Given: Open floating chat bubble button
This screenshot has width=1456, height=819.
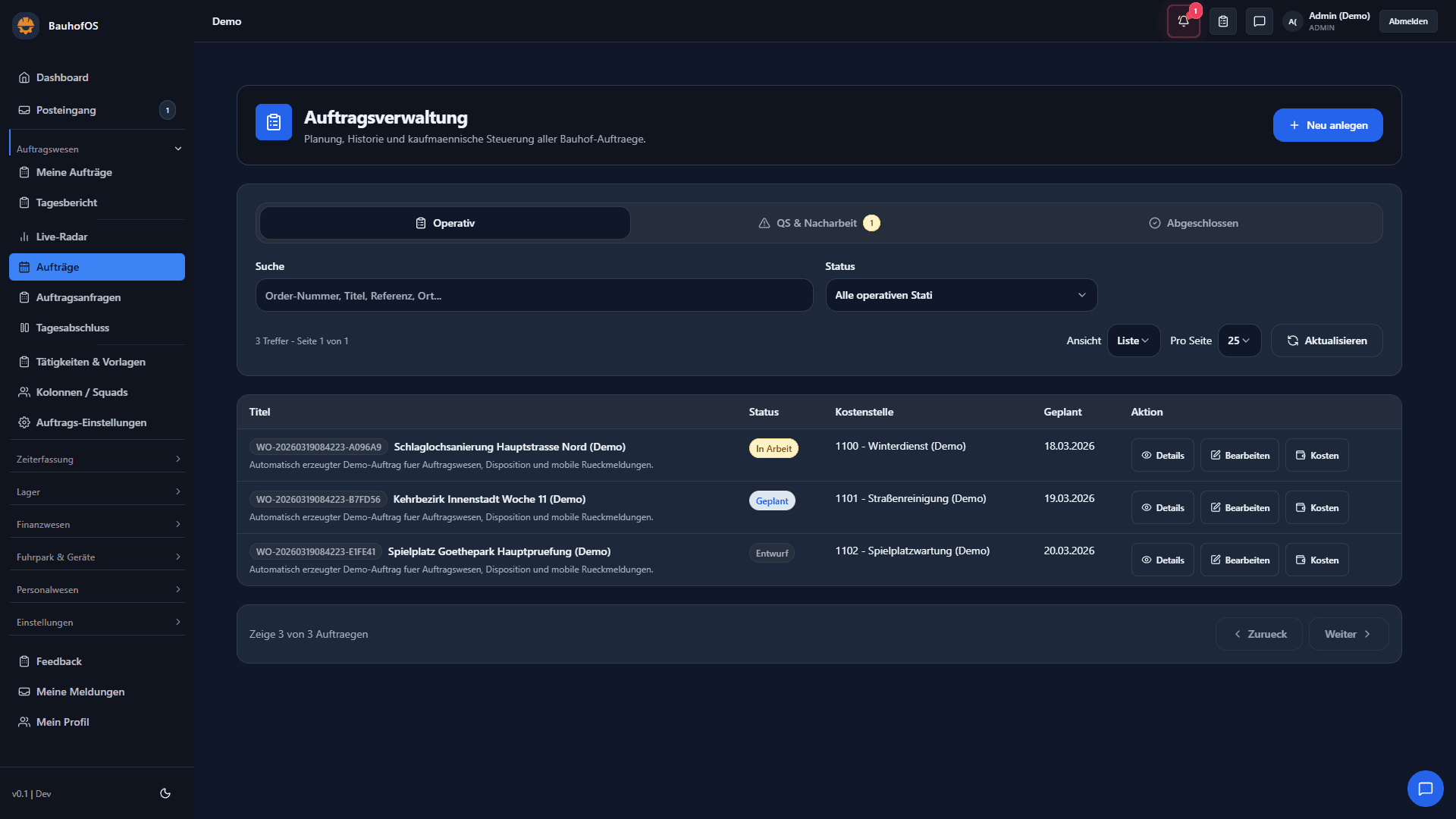Looking at the screenshot, I should point(1425,789).
